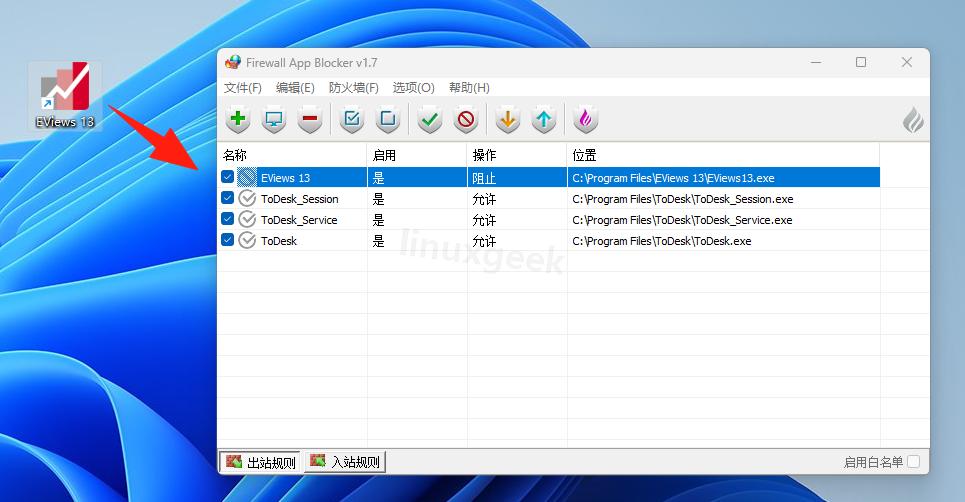Open the 编辑(E) menu
Screen dimensions: 965x502
(x=295, y=88)
